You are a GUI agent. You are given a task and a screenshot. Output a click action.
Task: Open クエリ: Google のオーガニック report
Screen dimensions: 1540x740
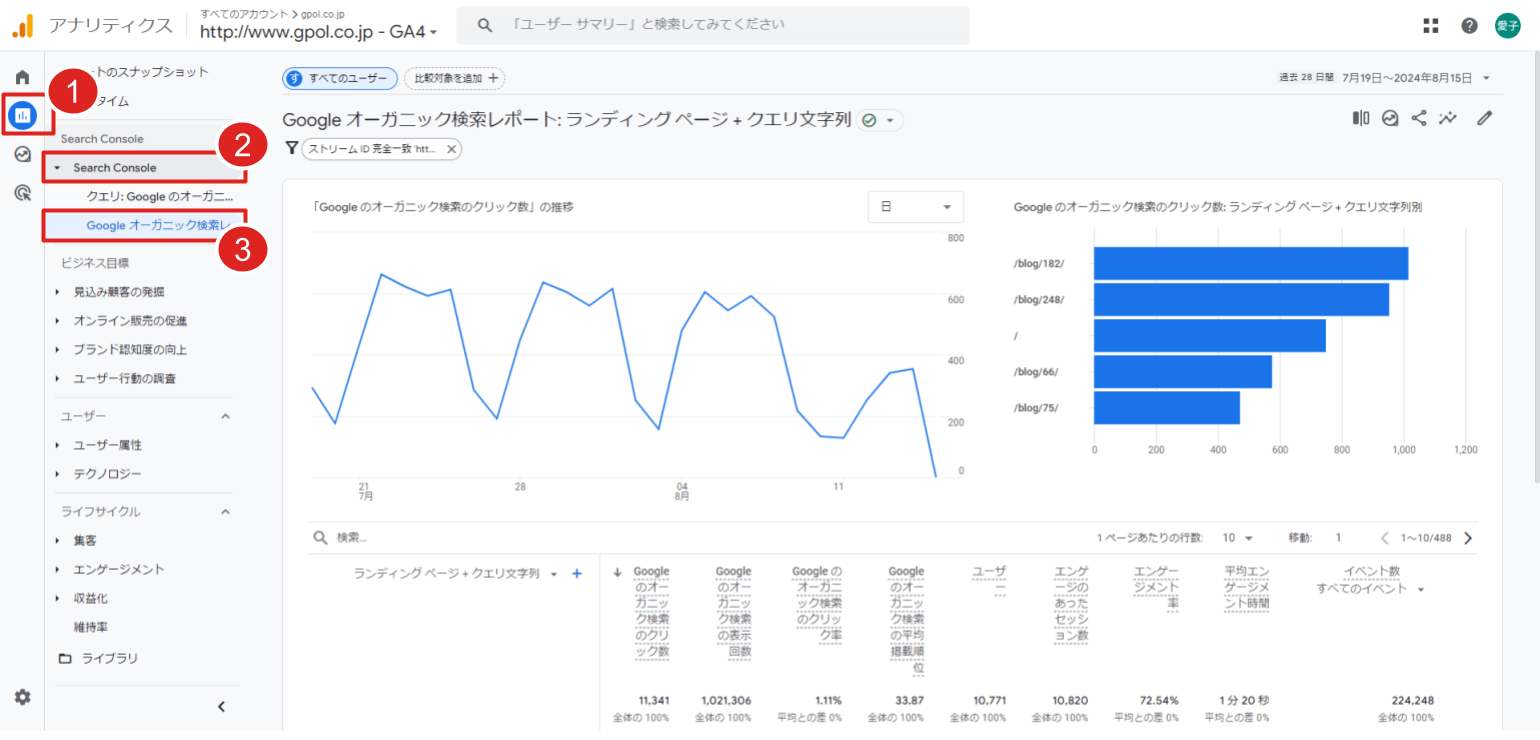160,197
